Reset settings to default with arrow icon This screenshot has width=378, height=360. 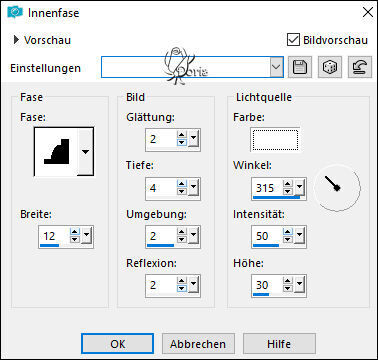point(360,67)
